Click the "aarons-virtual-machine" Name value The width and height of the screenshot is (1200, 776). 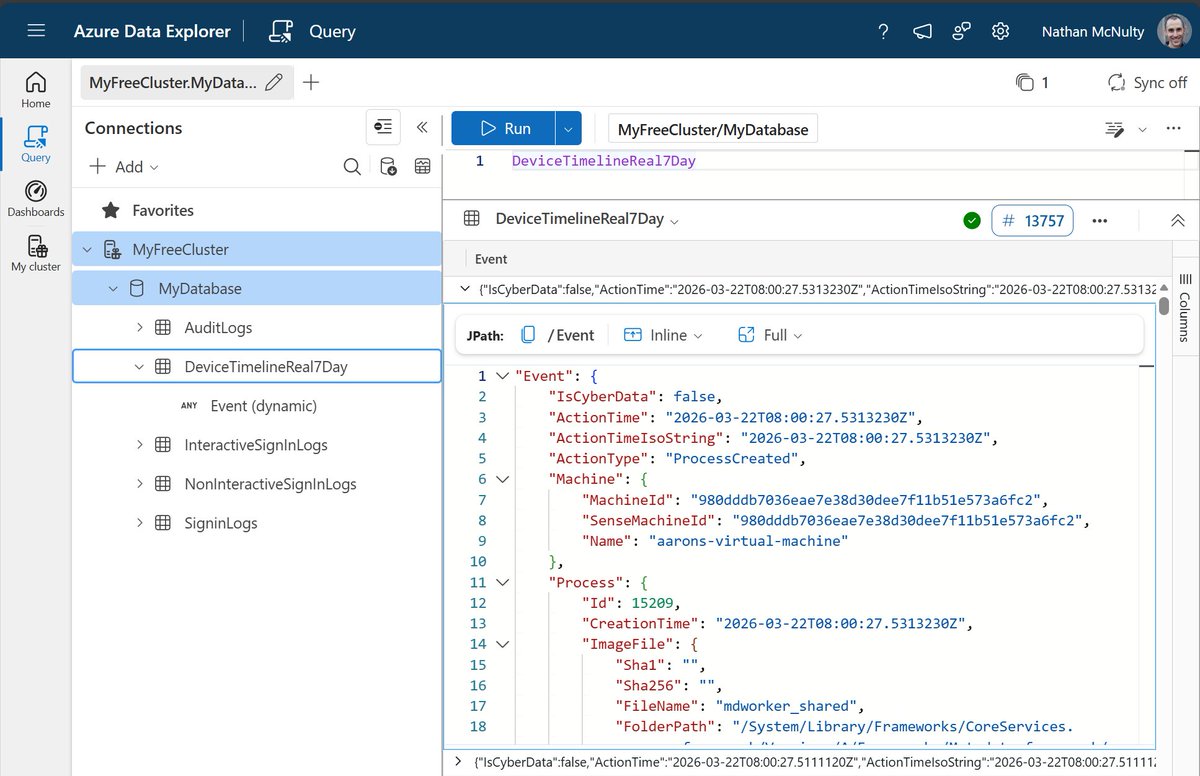[748, 541]
